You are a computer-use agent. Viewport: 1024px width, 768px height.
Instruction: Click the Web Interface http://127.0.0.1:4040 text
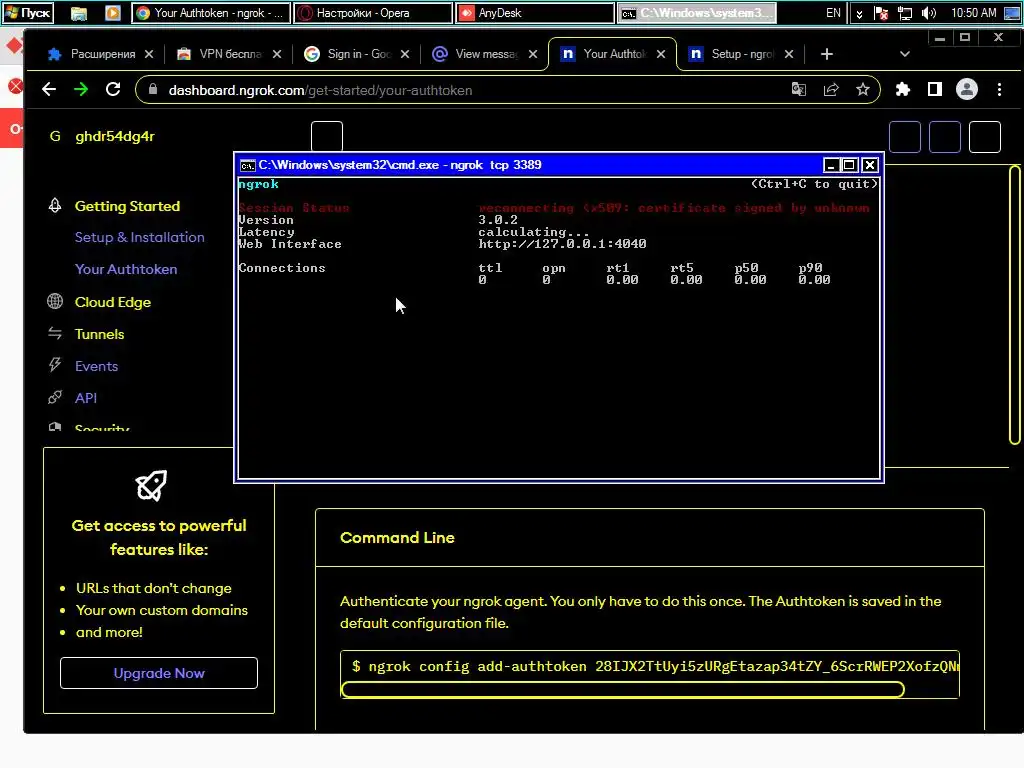pyautogui.click(x=562, y=244)
